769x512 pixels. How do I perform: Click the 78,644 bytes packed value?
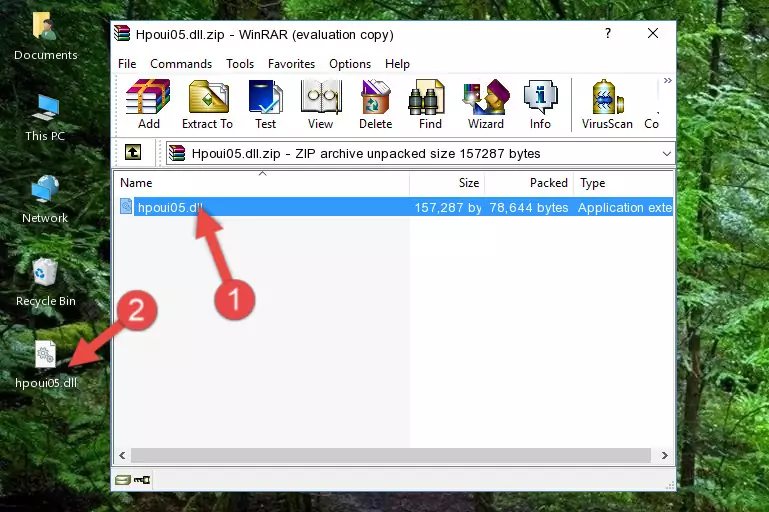coord(529,207)
